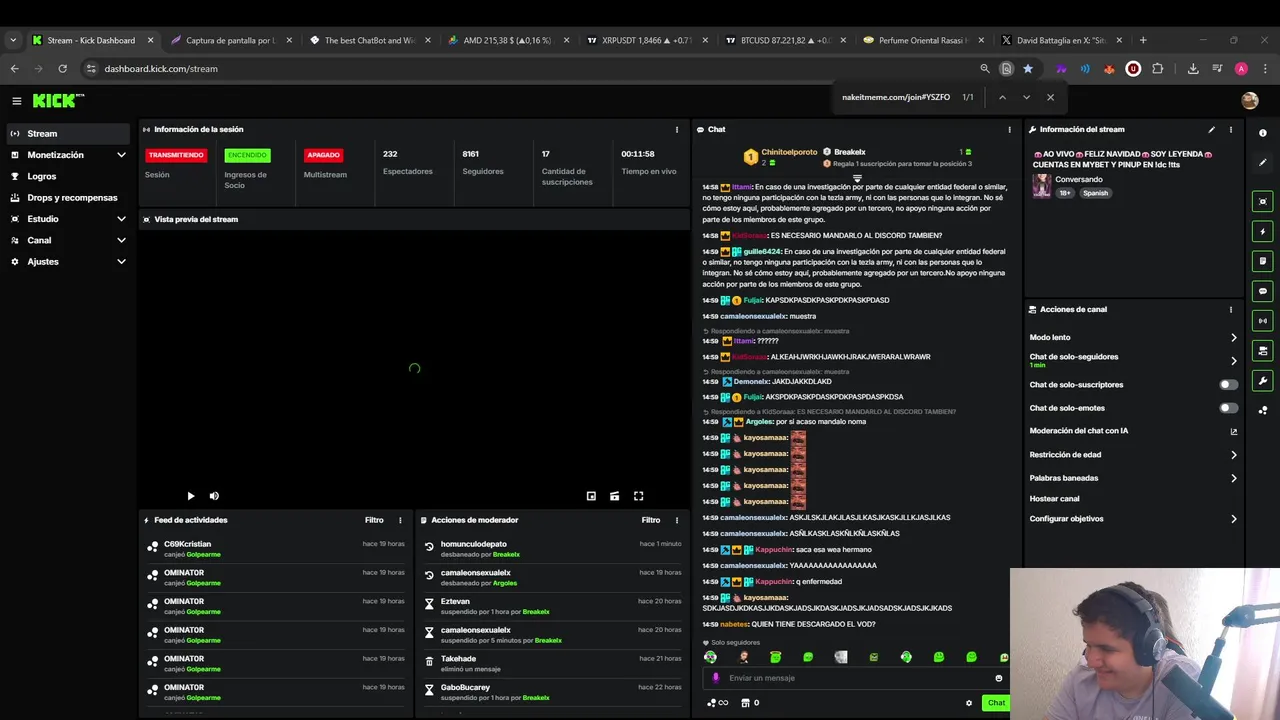This screenshot has height=720, width=1280.
Task: Open emoji picker in message box
Action: tap(998, 678)
